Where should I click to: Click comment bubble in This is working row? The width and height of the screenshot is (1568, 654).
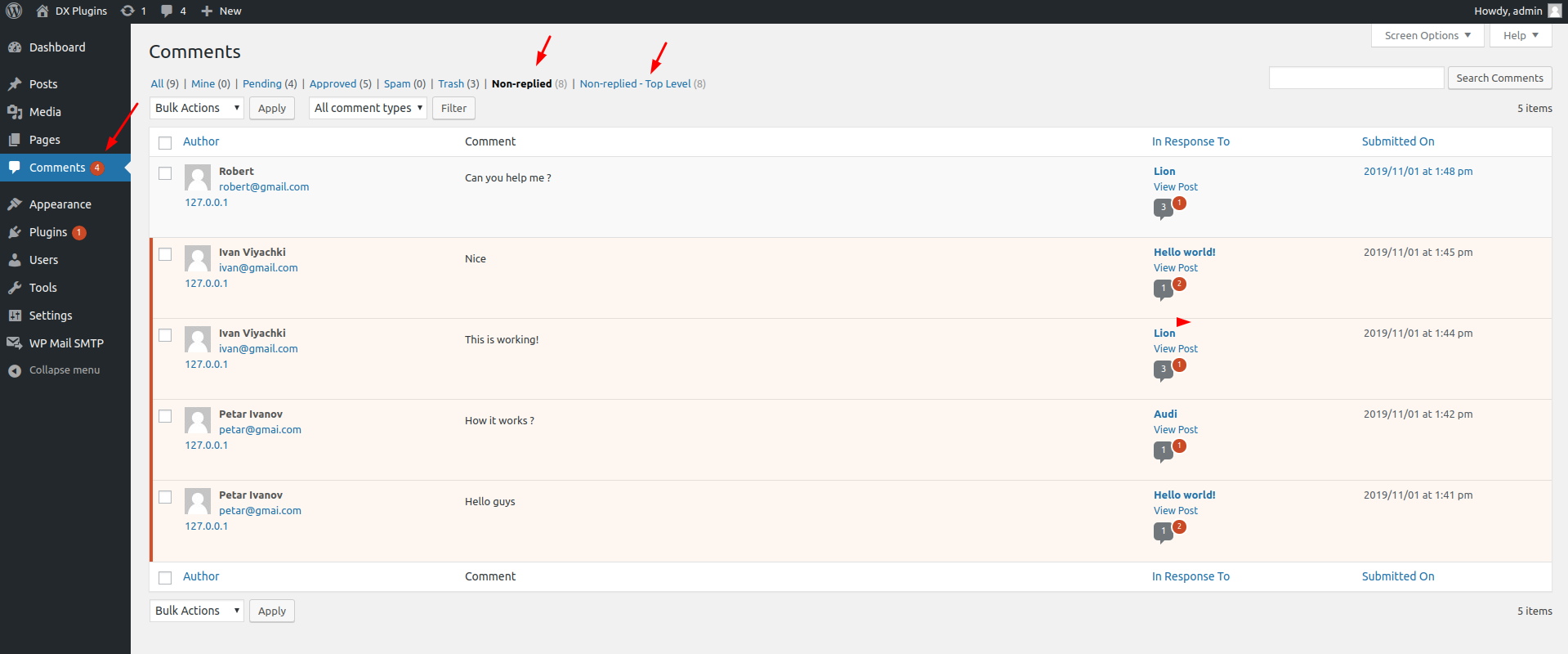coord(1164,370)
